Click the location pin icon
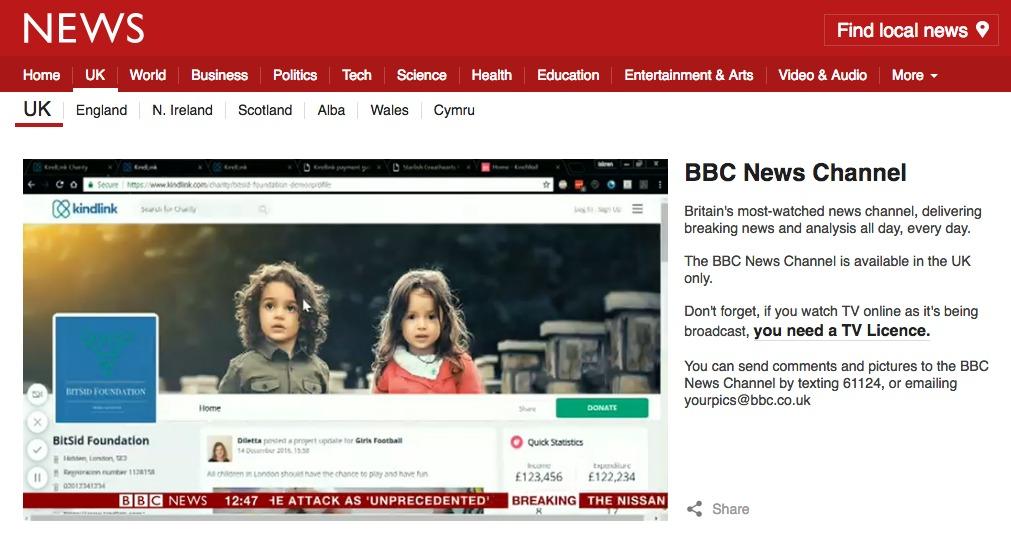 click(x=983, y=30)
